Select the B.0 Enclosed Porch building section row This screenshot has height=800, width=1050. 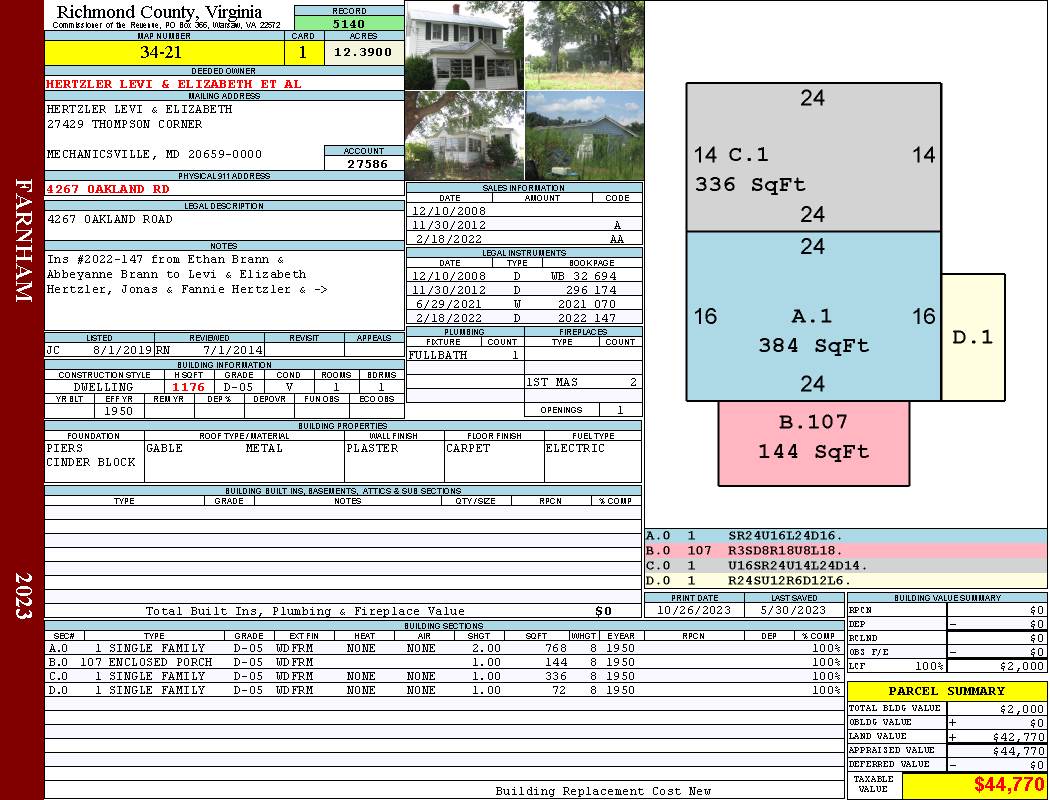pyautogui.click(x=444, y=662)
